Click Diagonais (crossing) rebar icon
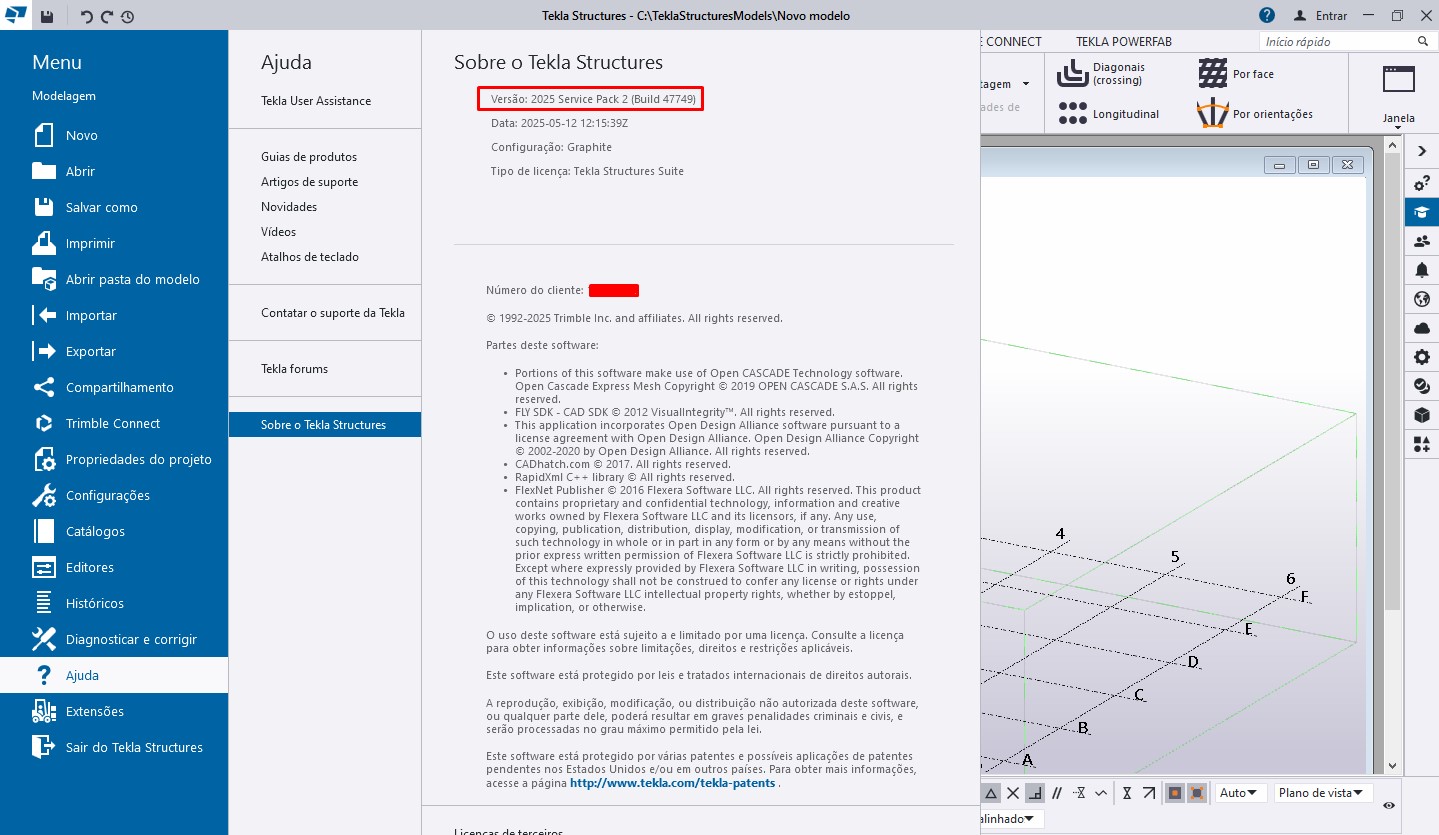Screen dimensions: 1439x835 coord(1073,73)
